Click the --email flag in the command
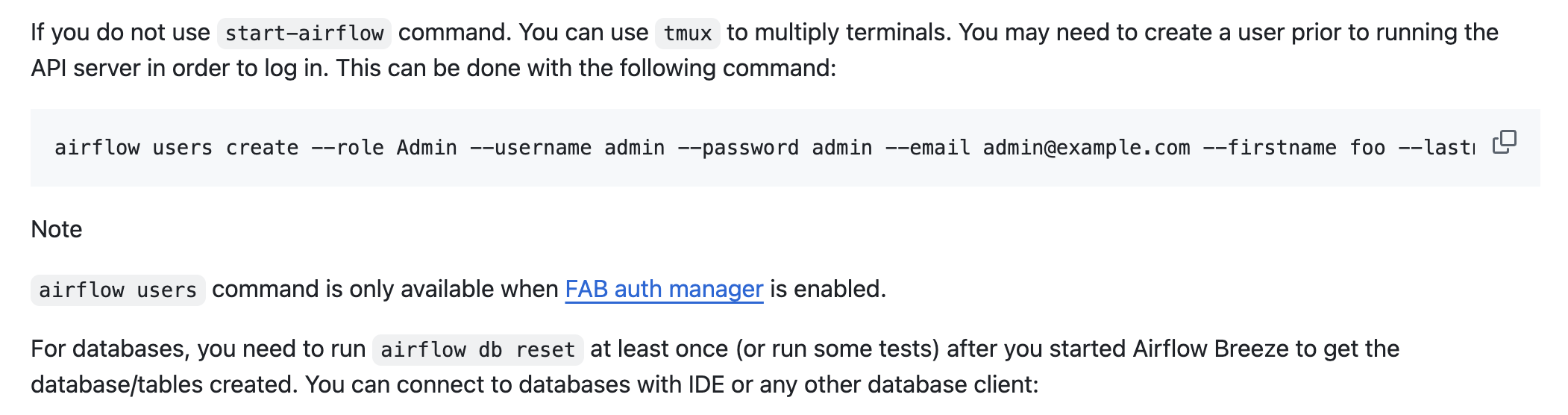The image size is (1568, 415). 927,148
